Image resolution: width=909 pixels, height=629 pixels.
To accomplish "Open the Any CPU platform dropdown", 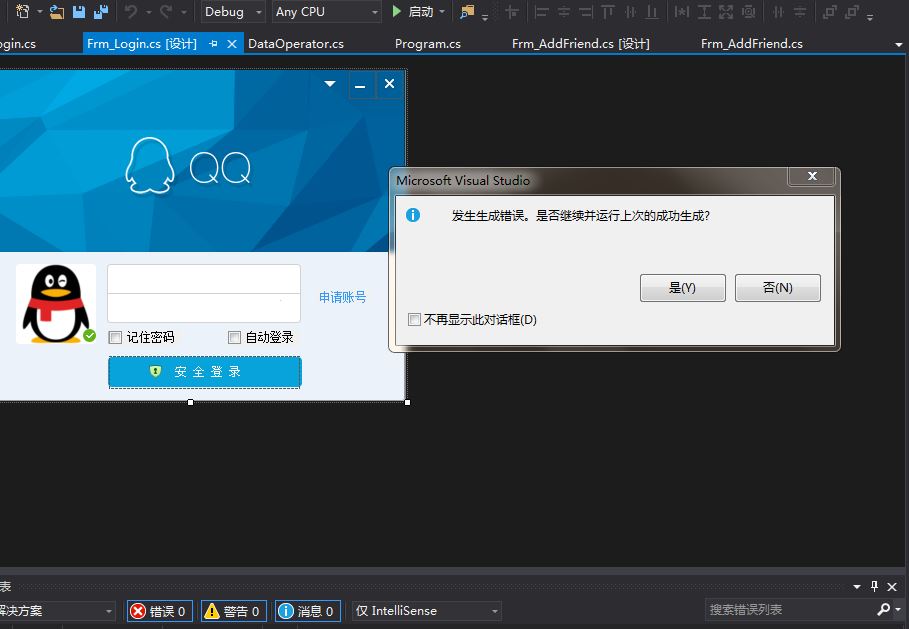I will click(326, 12).
